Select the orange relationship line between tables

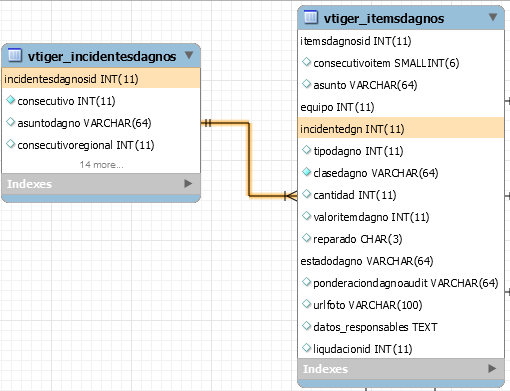point(249,159)
